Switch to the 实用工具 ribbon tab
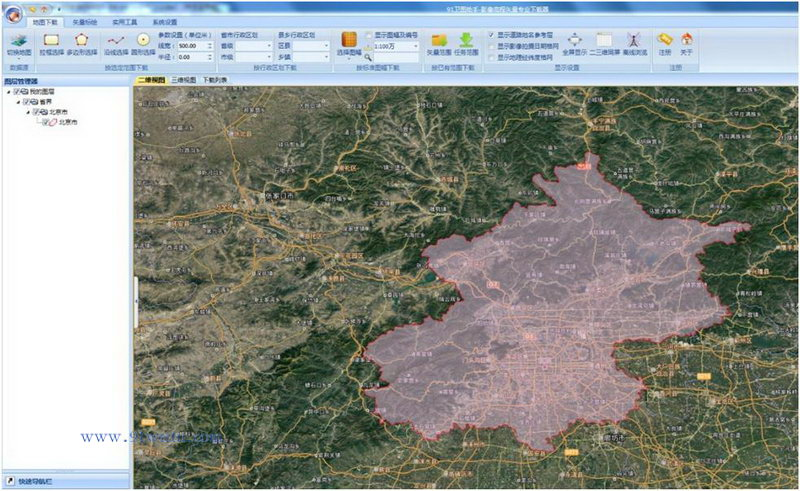The image size is (800, 491). coord(124,22)
